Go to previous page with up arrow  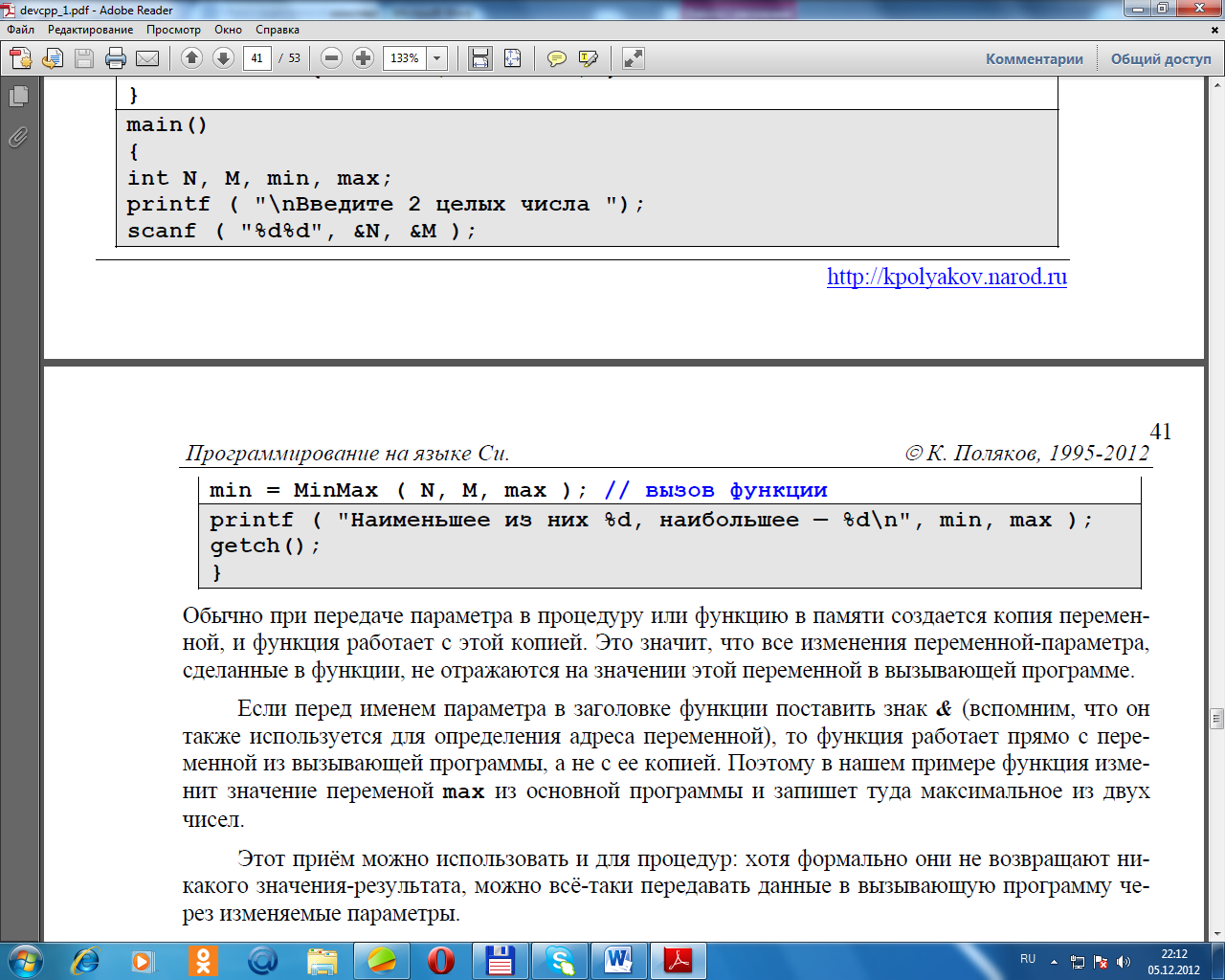pos(191,58)
